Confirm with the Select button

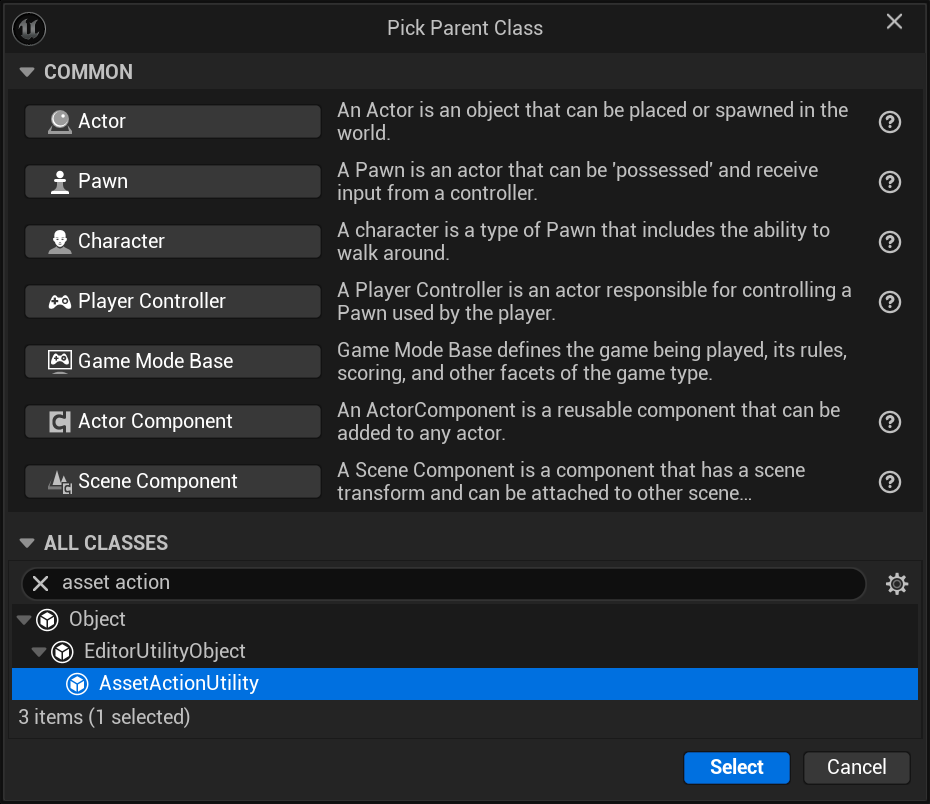(736, 767)
